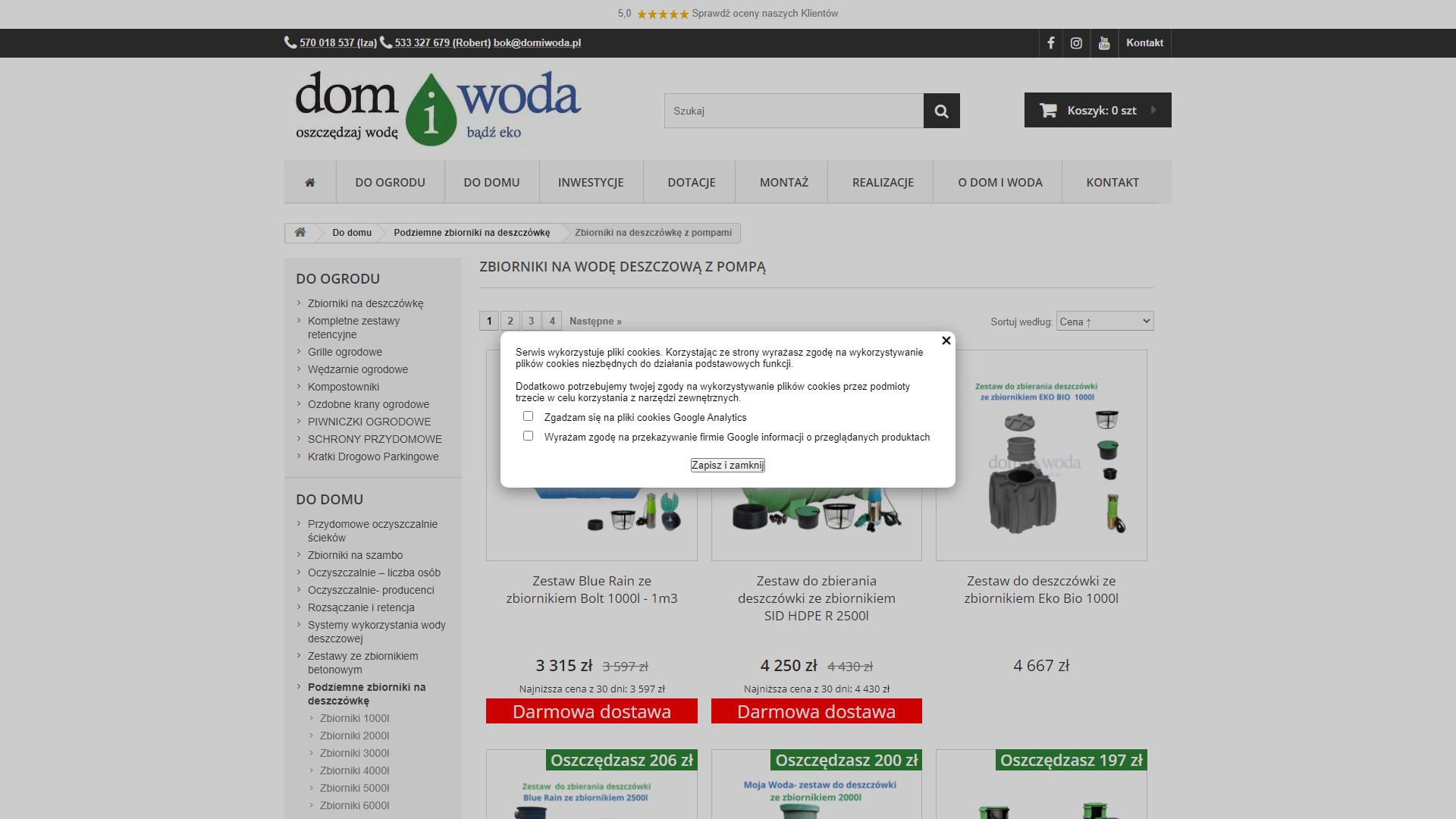Open Zbiorniki 1000l subcategory

coord(354,718)
